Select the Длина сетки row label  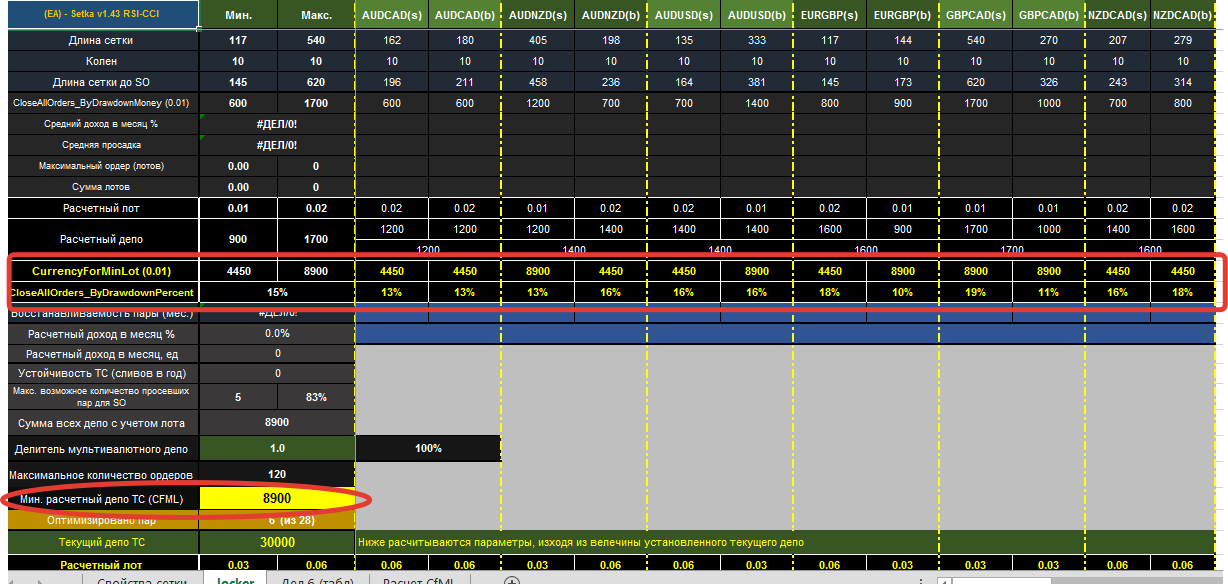(103, 41)
